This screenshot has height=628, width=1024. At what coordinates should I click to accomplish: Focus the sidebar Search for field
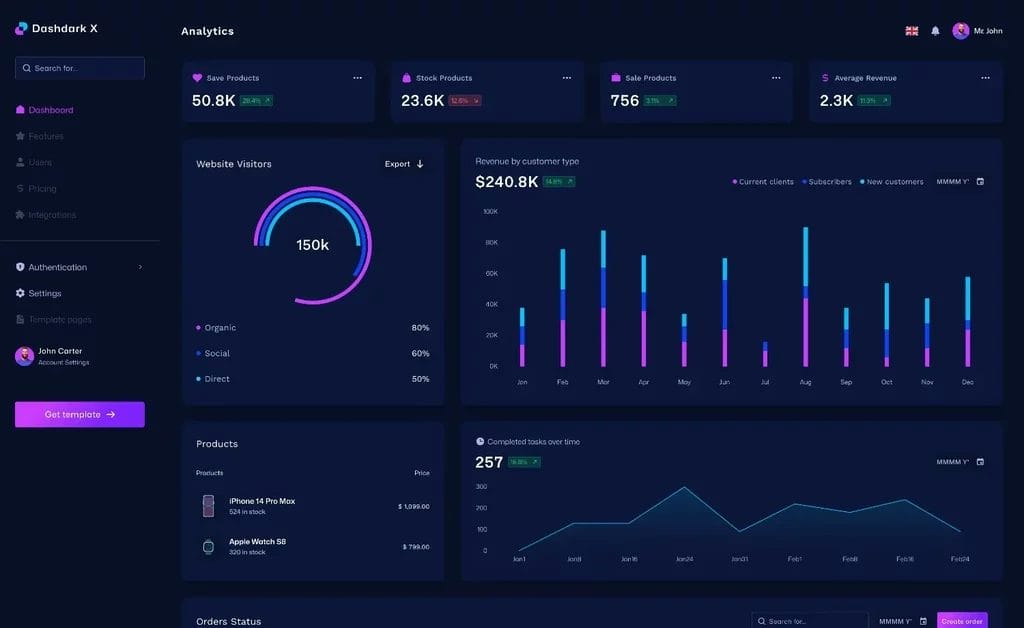point(80,68)
